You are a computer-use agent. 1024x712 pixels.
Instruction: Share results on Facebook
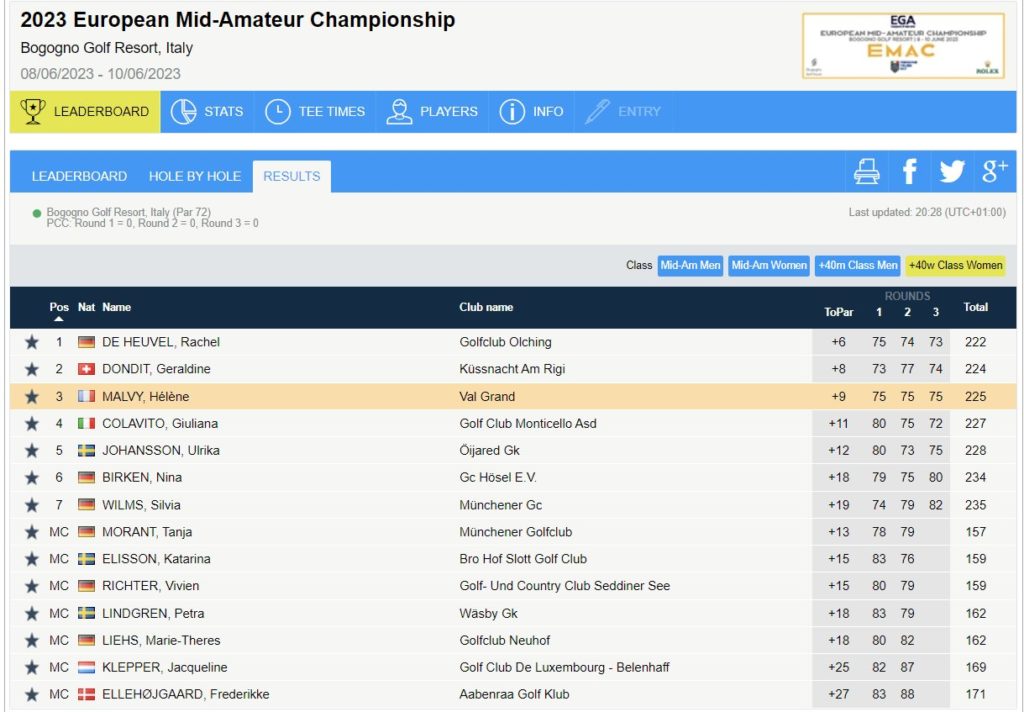click(x=909, y=172)
